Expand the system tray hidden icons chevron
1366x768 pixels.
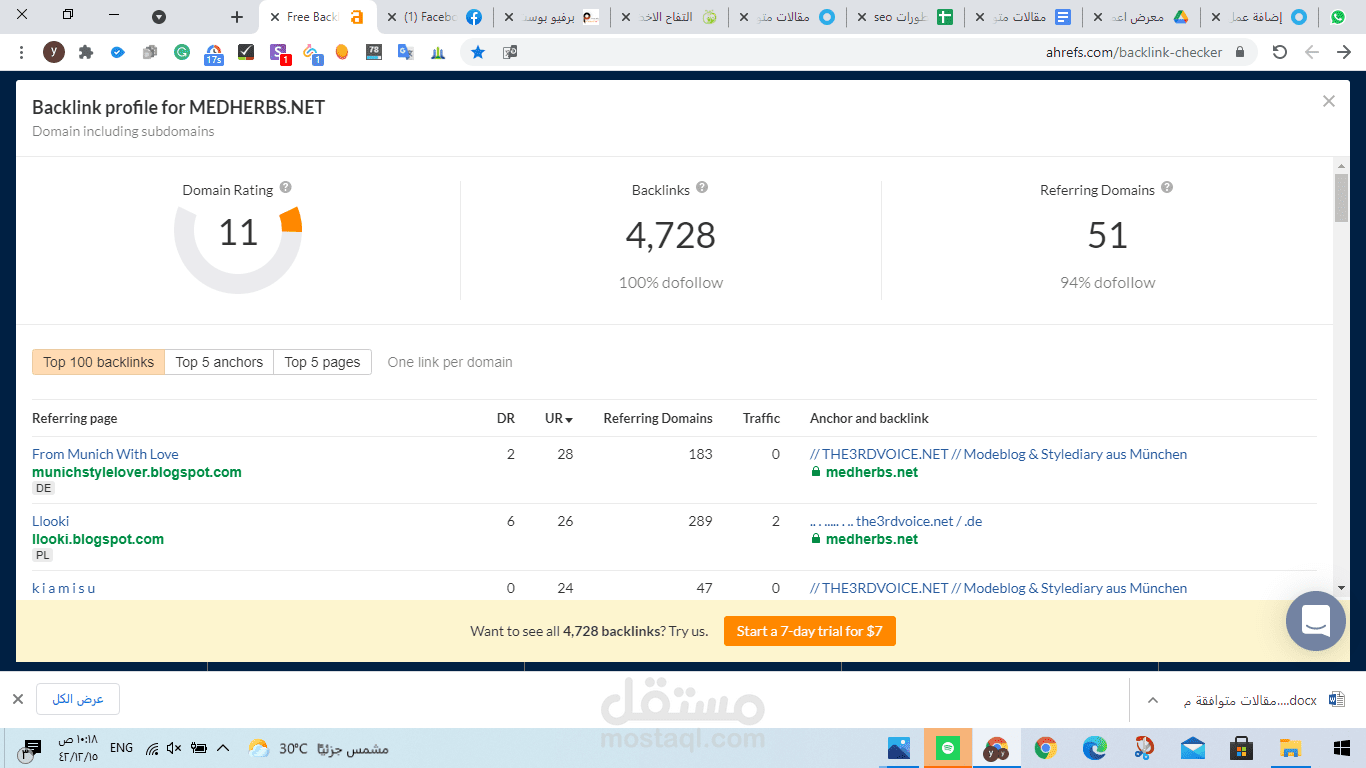[x=223, y=747]
